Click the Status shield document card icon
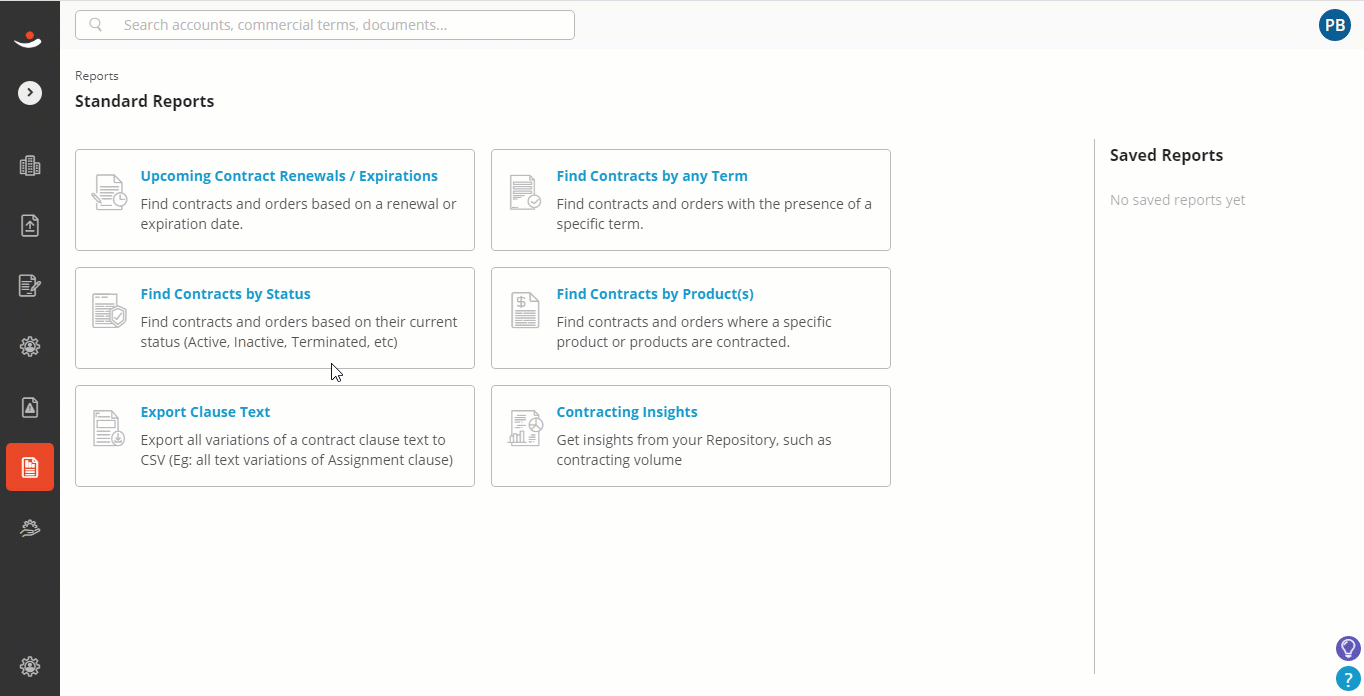The image size is (1364, 696). 109,310
